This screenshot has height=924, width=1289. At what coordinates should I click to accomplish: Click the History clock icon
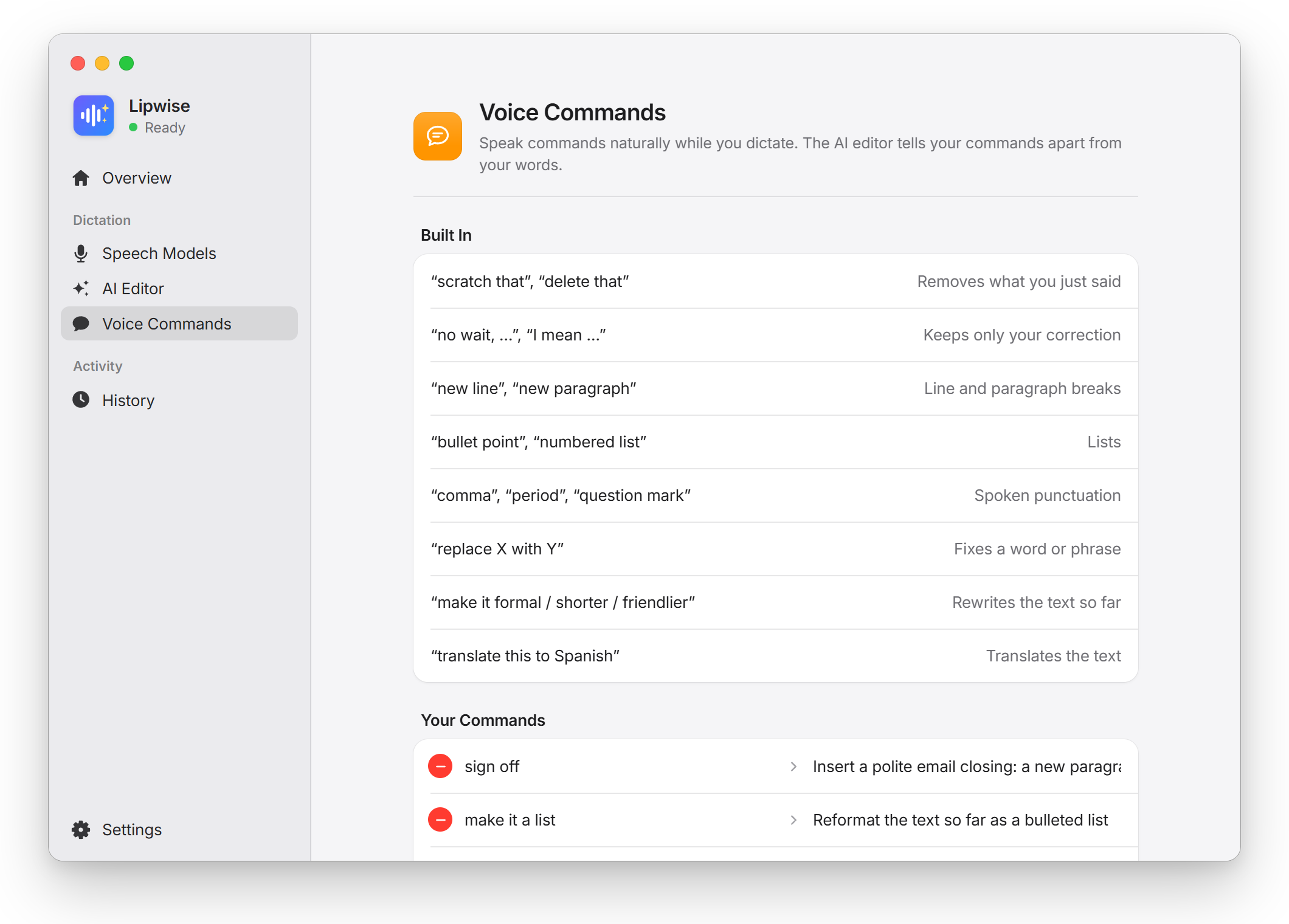(81, 400)
